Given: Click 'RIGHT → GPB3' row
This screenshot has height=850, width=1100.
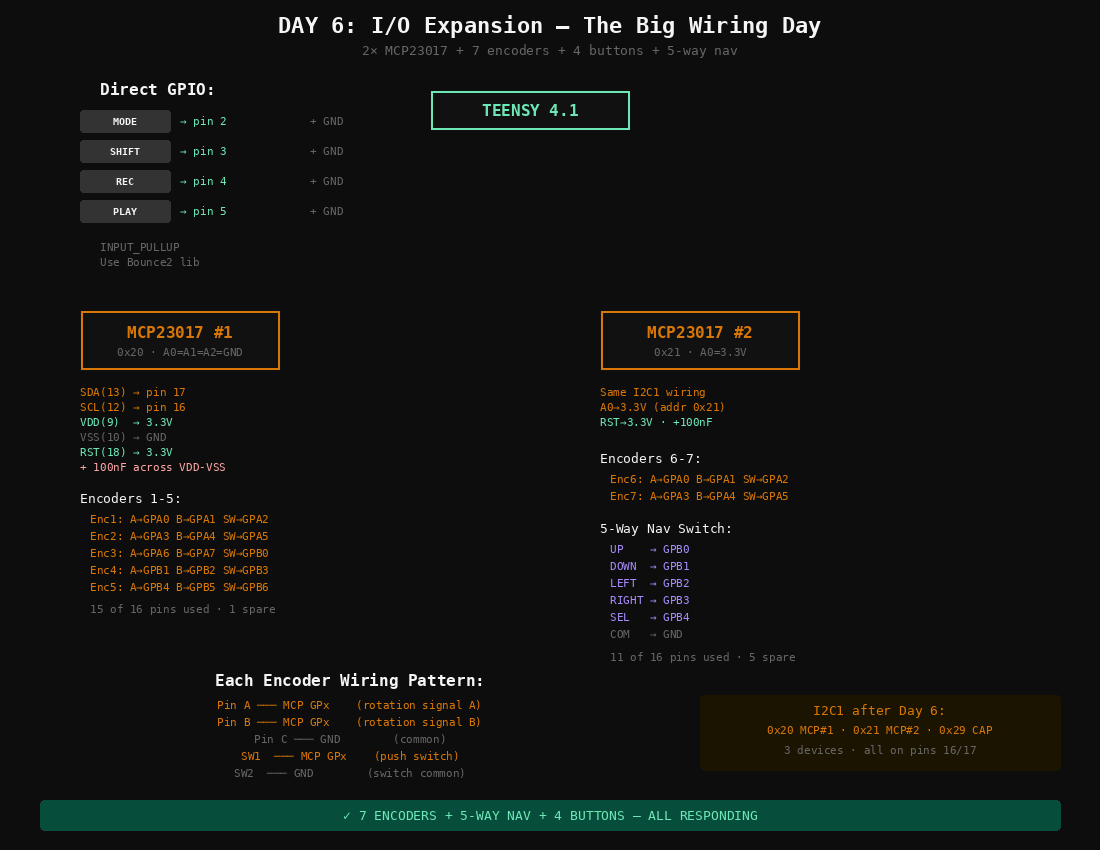Looking at the screenshot, I should (650, 601).
